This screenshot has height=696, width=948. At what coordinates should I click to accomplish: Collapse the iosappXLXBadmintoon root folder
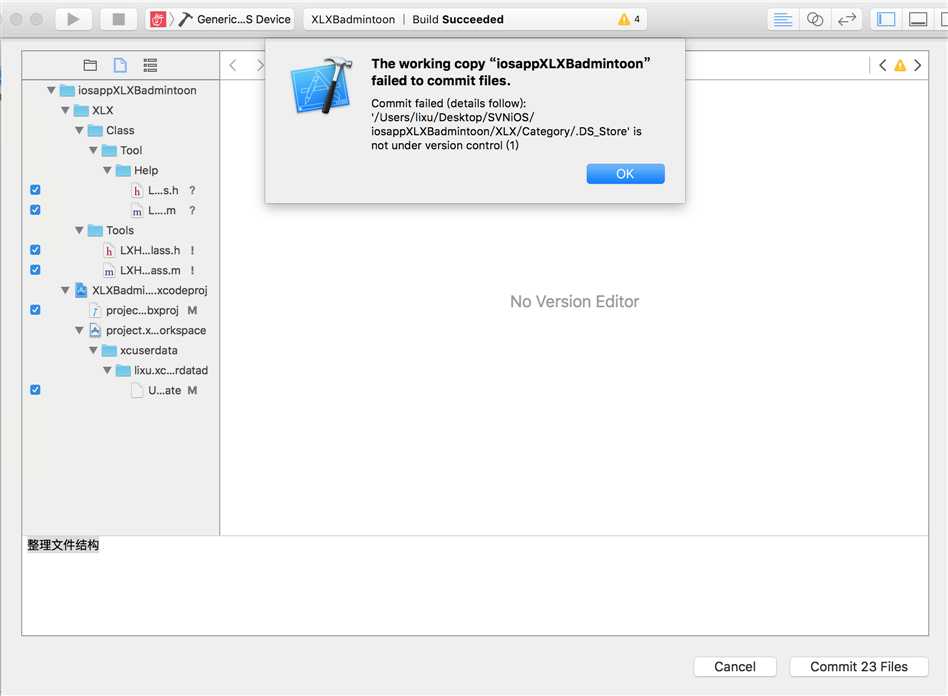51,90
